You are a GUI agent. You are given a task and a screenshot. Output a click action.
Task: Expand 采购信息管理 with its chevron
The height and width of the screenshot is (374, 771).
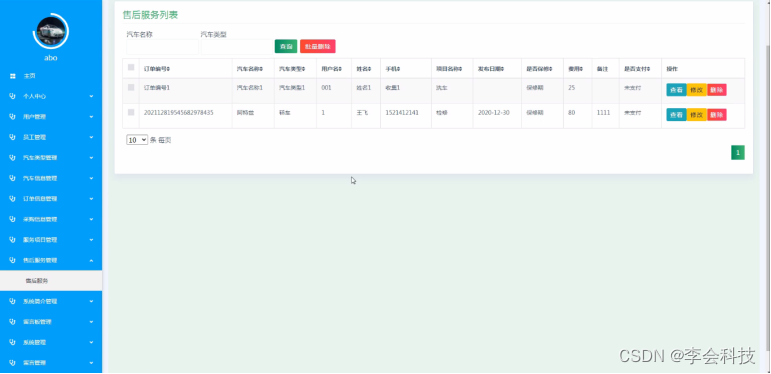coord(91,219)
